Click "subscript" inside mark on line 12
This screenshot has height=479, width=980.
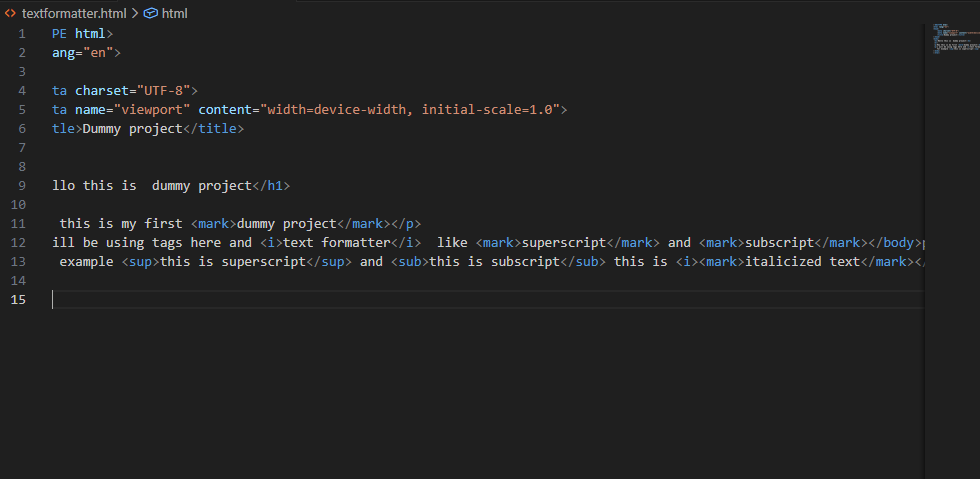779,243
